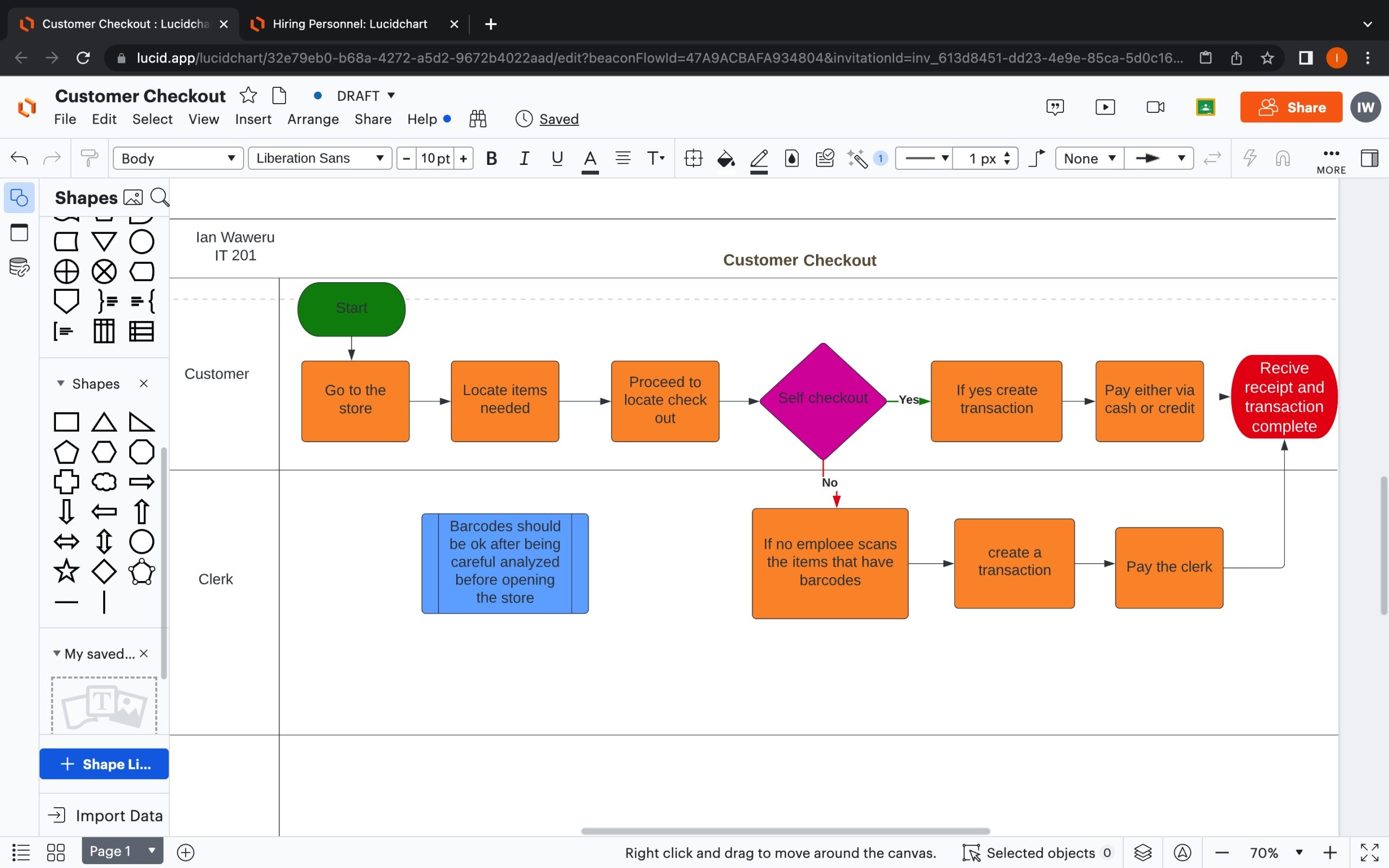Click the line shape connector icon

[1036, 158]
